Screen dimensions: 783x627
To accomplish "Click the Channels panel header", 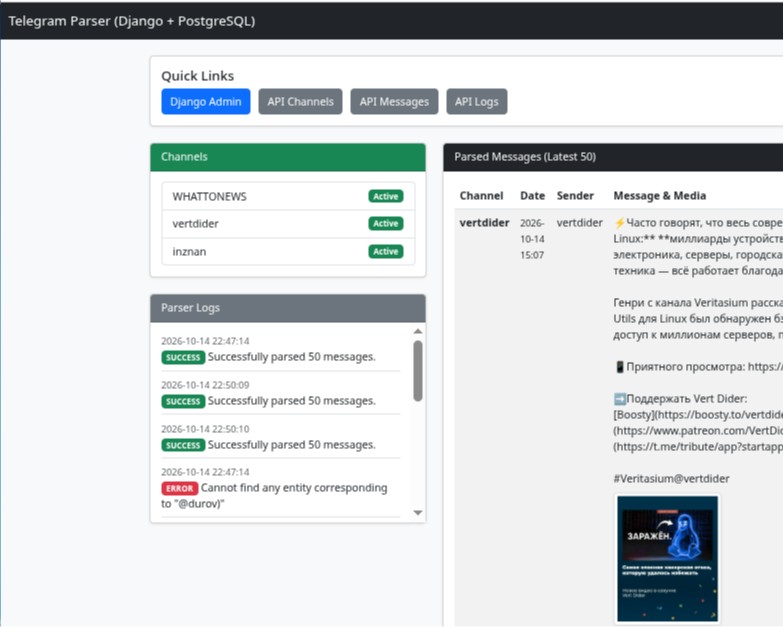I will click(x=288, y=157).
